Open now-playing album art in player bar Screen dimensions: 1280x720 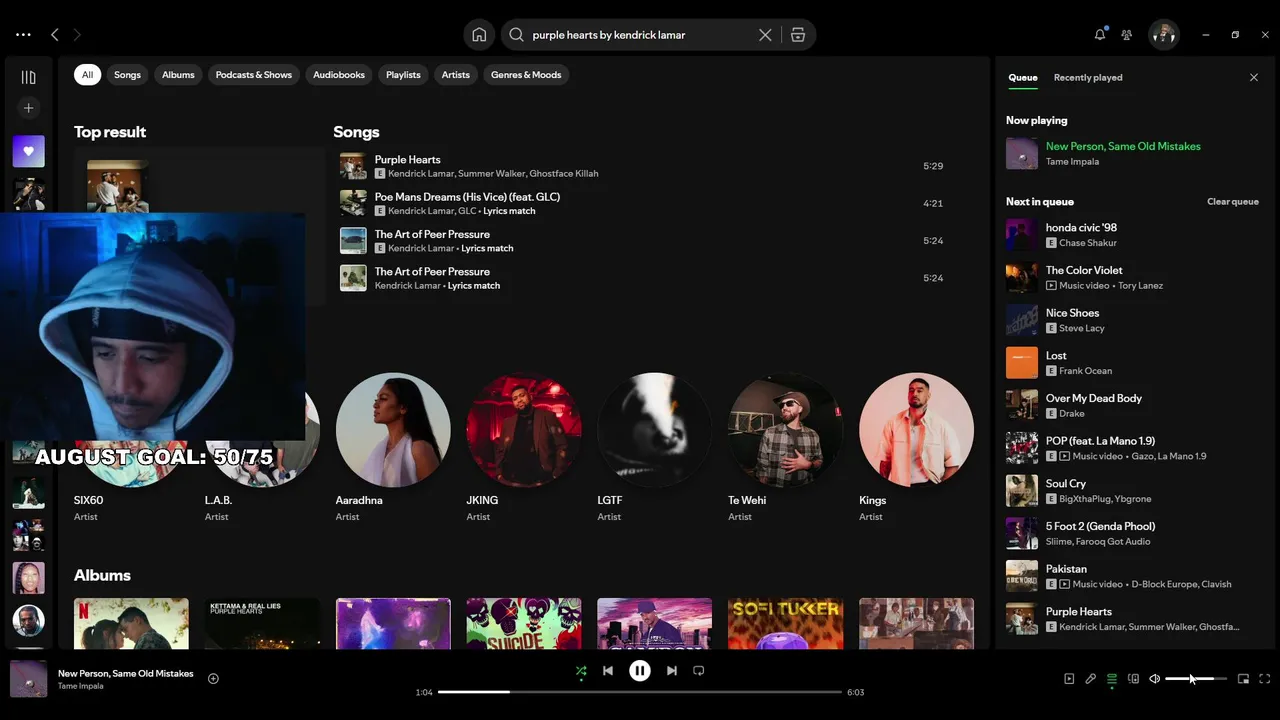[x=28, y=679]
